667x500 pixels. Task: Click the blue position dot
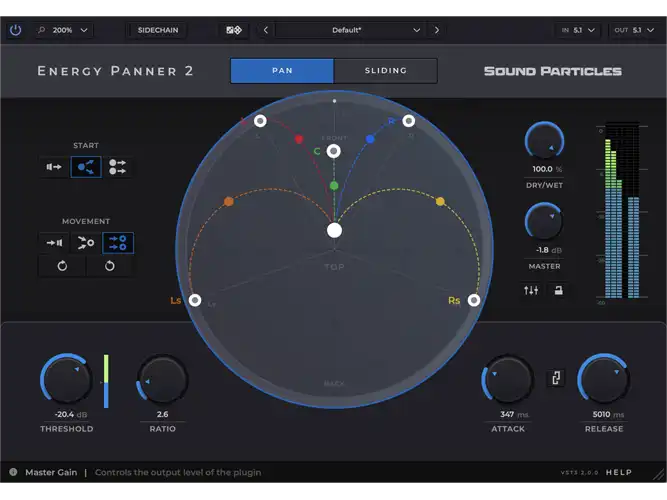(370, 139)
